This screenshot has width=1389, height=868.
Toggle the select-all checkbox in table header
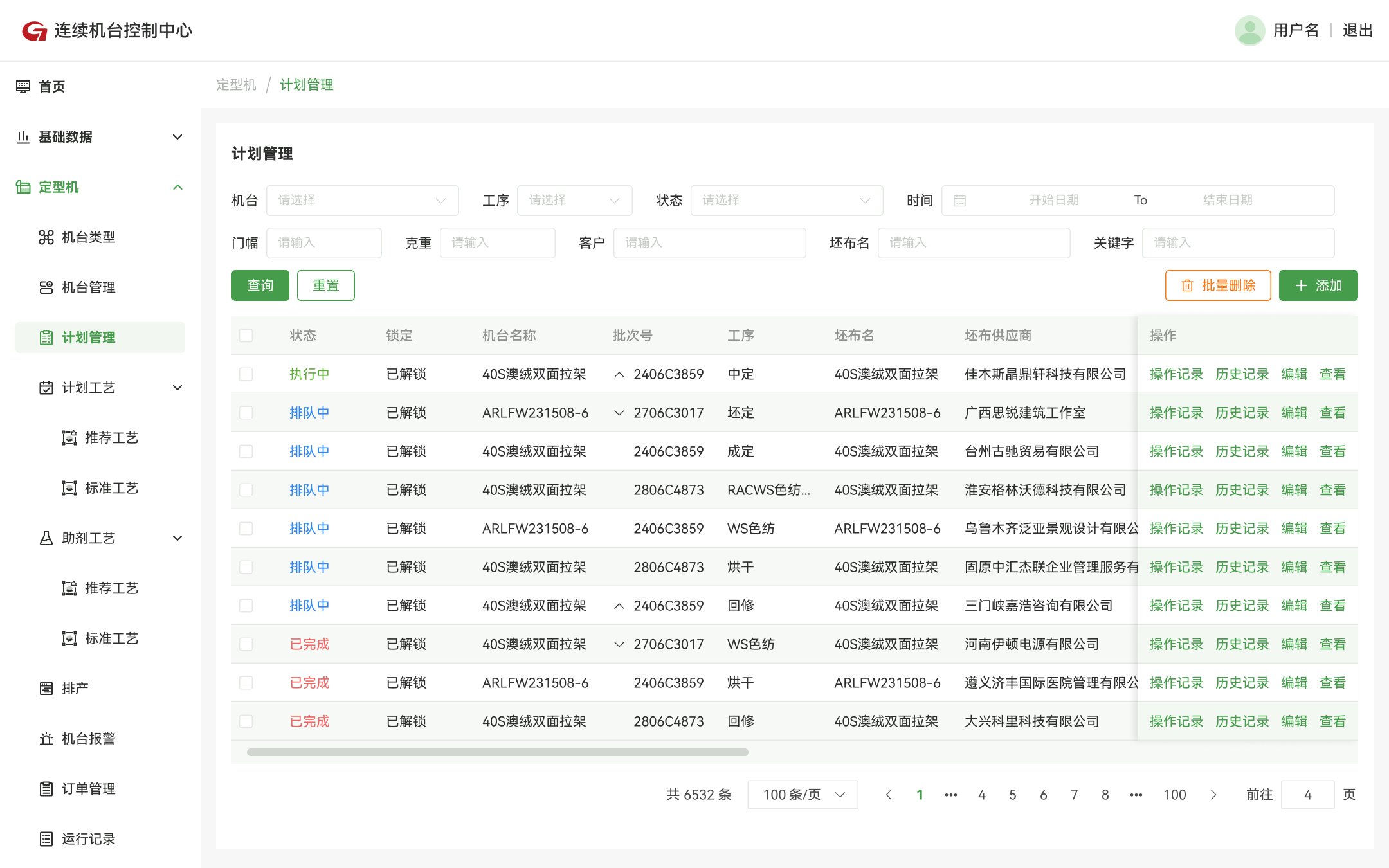(246, 336)
